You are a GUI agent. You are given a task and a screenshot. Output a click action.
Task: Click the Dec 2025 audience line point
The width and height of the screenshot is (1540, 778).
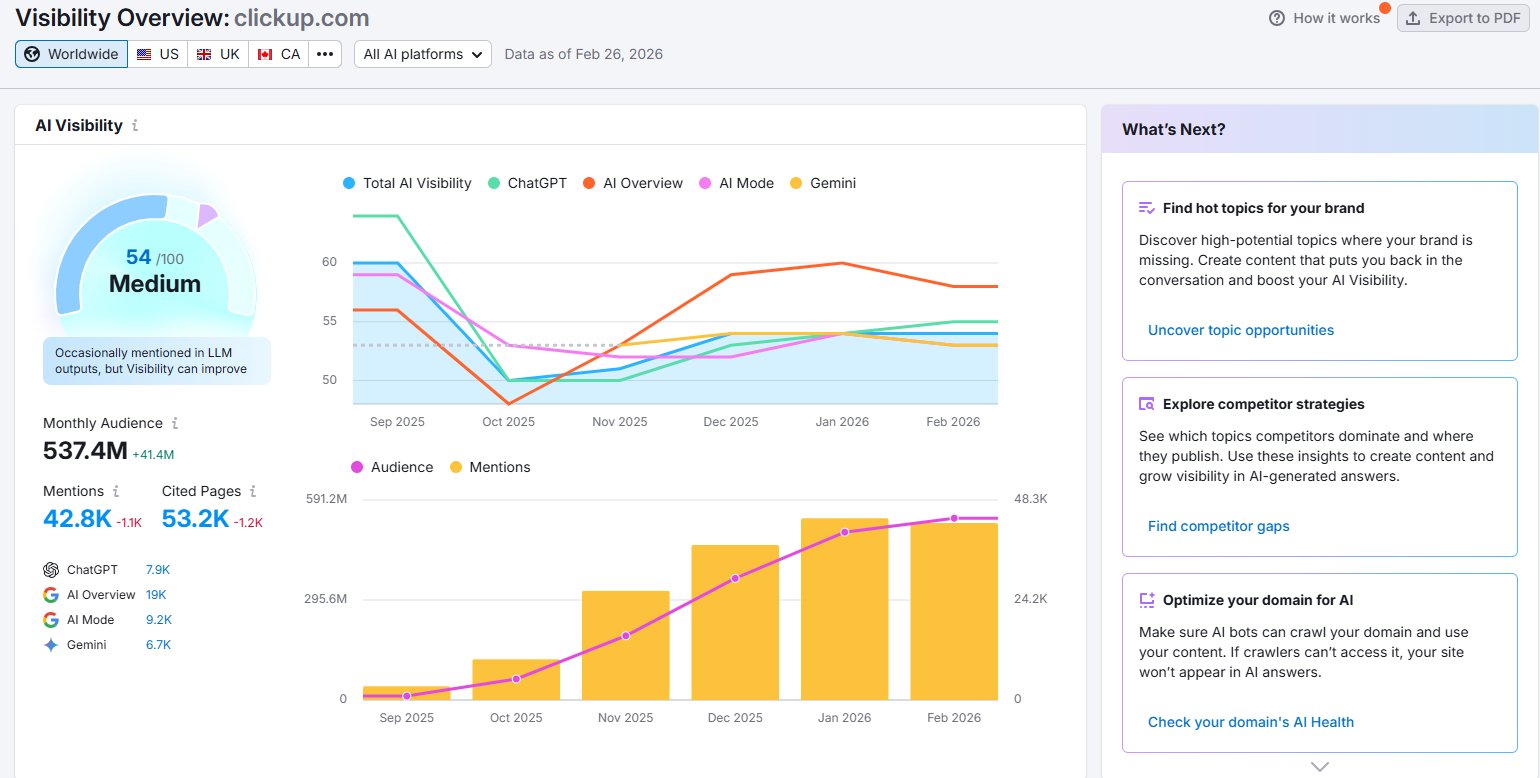[x=735, y=578]
